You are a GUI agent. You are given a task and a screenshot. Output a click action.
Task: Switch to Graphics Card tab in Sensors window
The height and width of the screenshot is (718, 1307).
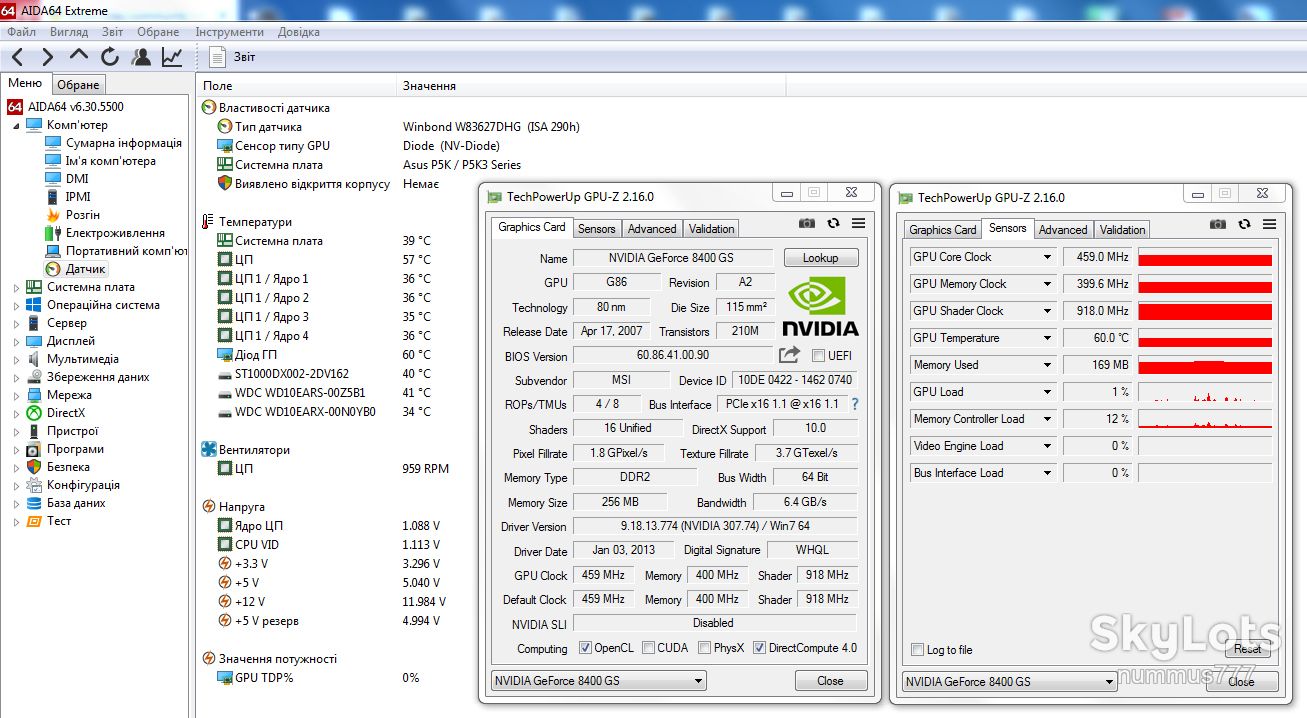point(942,230)
